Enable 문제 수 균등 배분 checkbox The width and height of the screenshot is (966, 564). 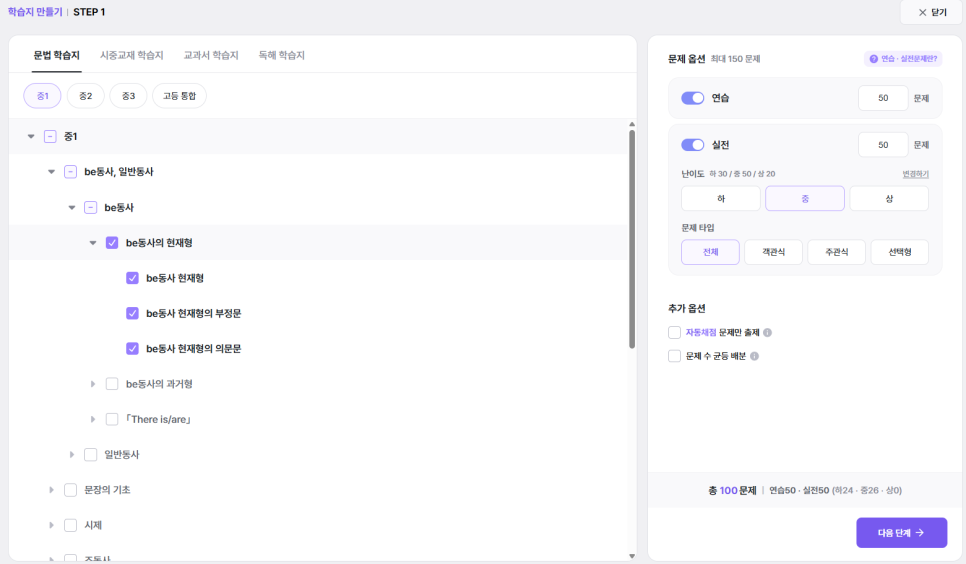pyautogui.click(x=675, y=356)
